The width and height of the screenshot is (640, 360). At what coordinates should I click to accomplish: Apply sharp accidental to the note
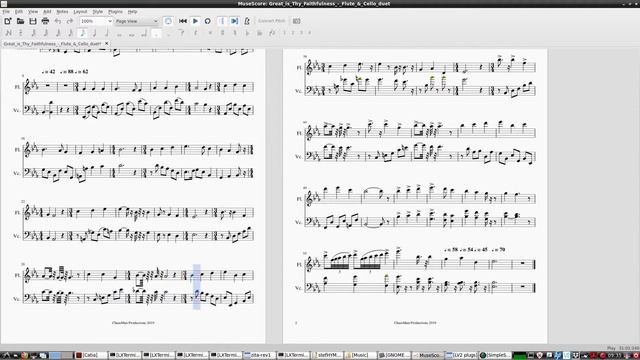[x=222, y=33]
